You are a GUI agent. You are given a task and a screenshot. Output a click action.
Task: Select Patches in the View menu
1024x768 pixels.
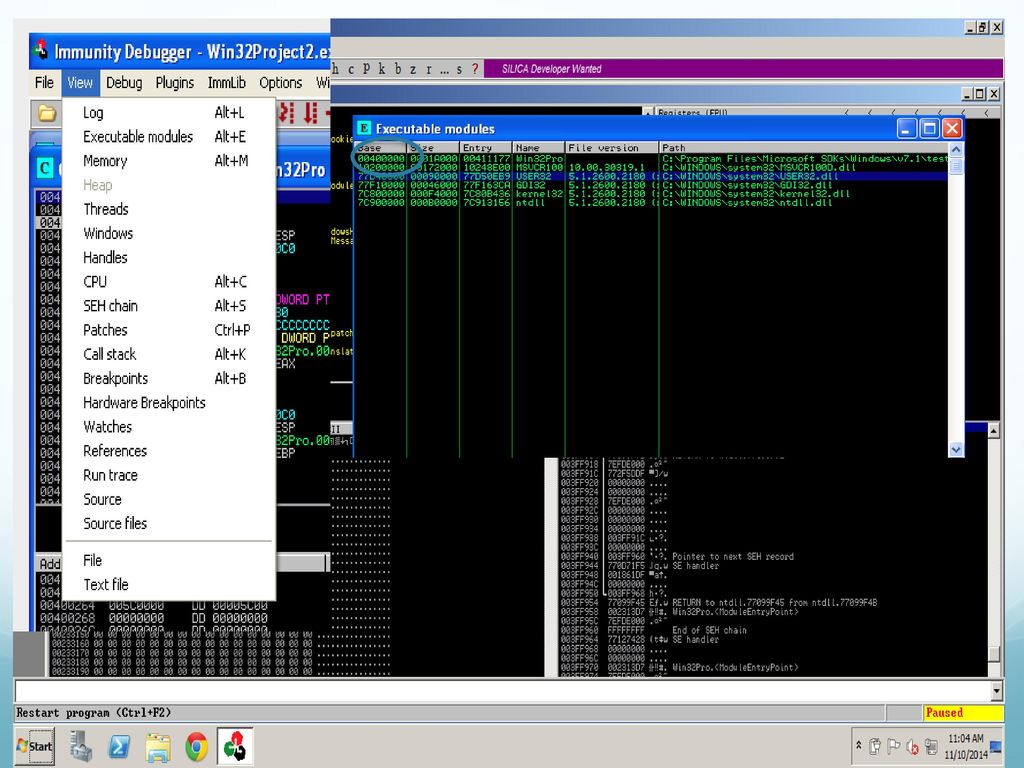coord(168,330)
